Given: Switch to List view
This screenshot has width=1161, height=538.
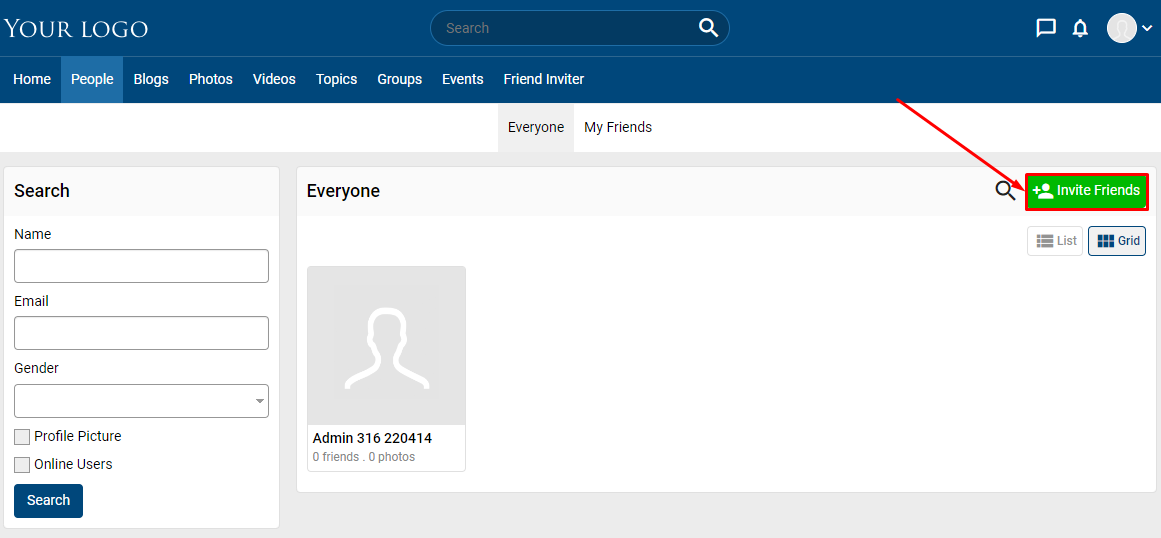Looking at the screenshot, I should [1055, 241].
